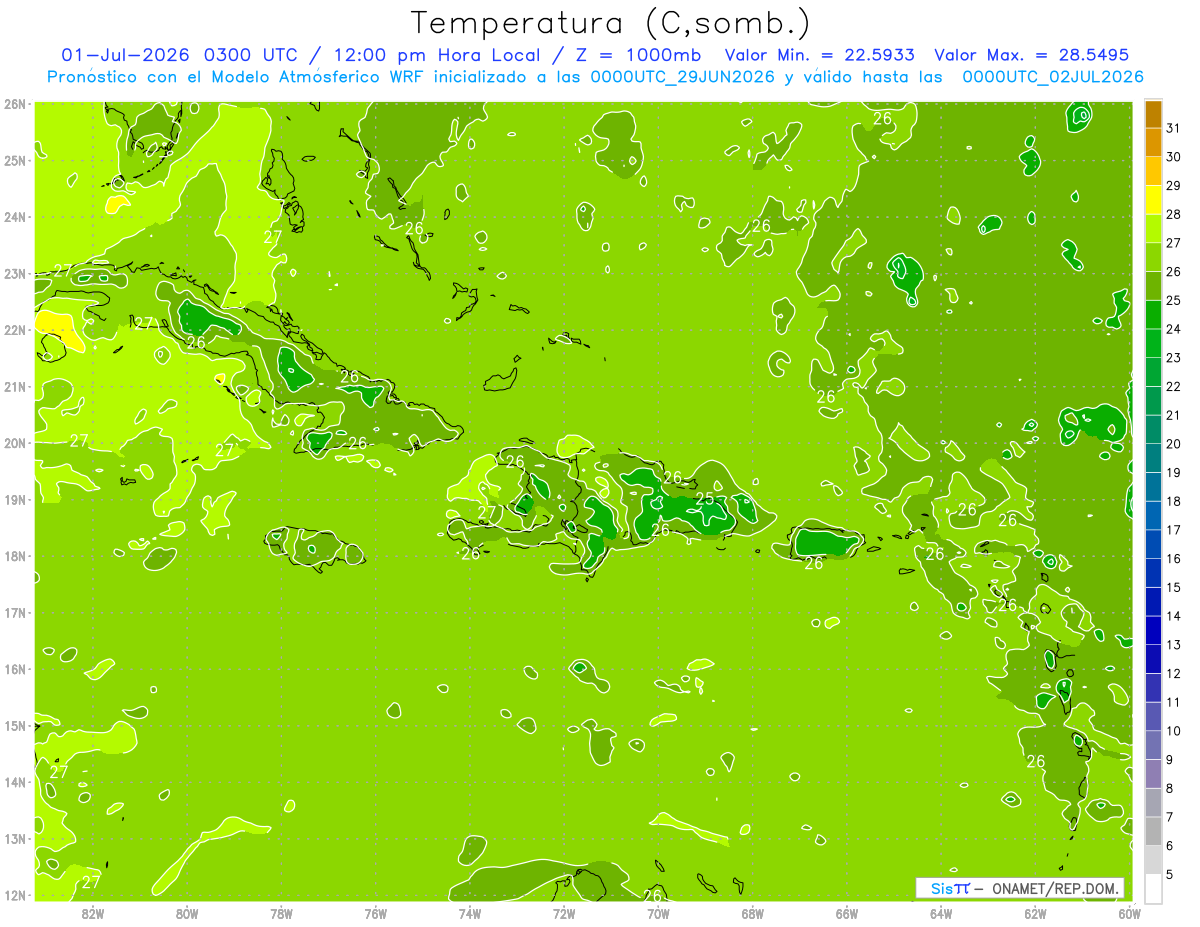Screen dimensions: 1200x927
Task: Click the "Valor Max. = 28.5495" text
Action: pyautogui.click(x=1032, y=55)
